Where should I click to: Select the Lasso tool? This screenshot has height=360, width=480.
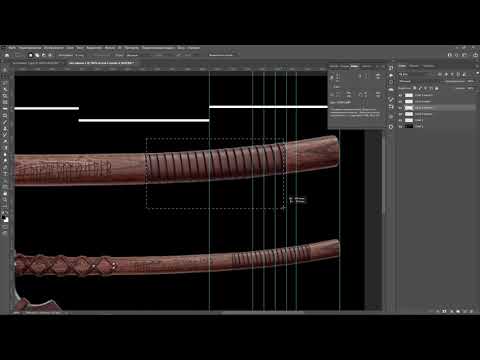[5, 83]
